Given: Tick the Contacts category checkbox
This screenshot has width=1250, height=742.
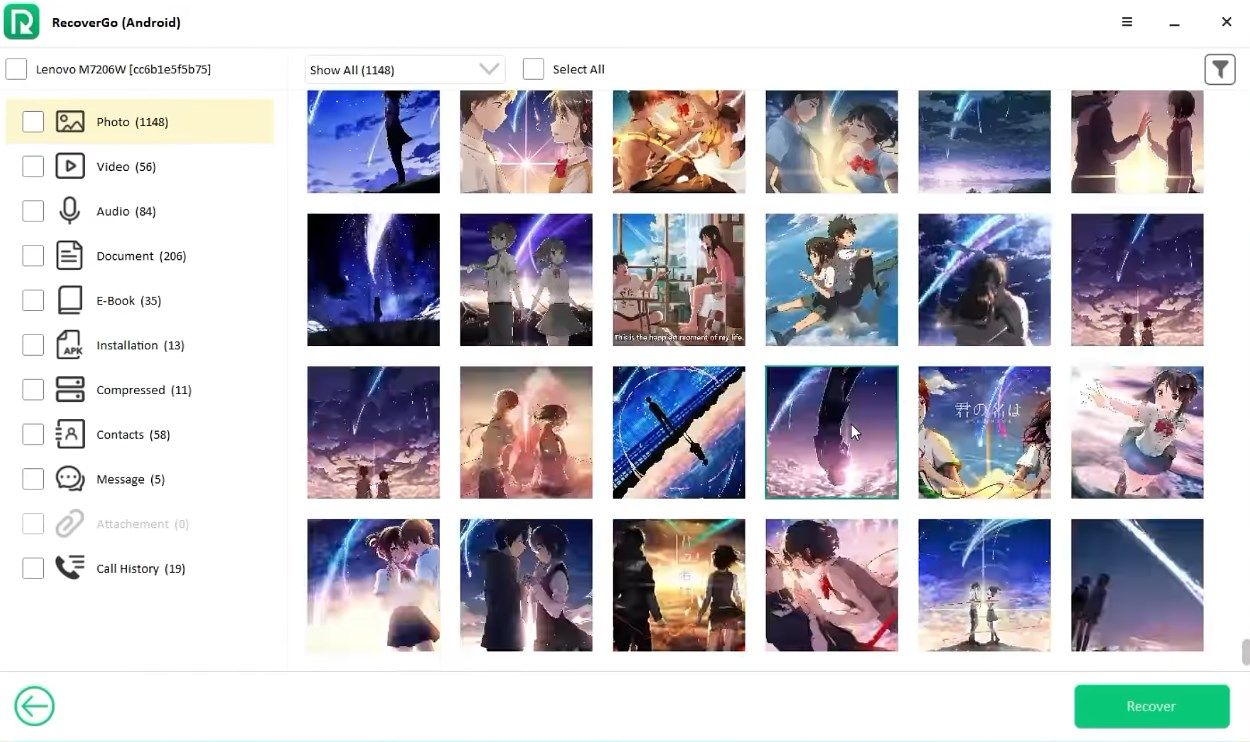Looking at the screenshot, I should tap(33, 434).
